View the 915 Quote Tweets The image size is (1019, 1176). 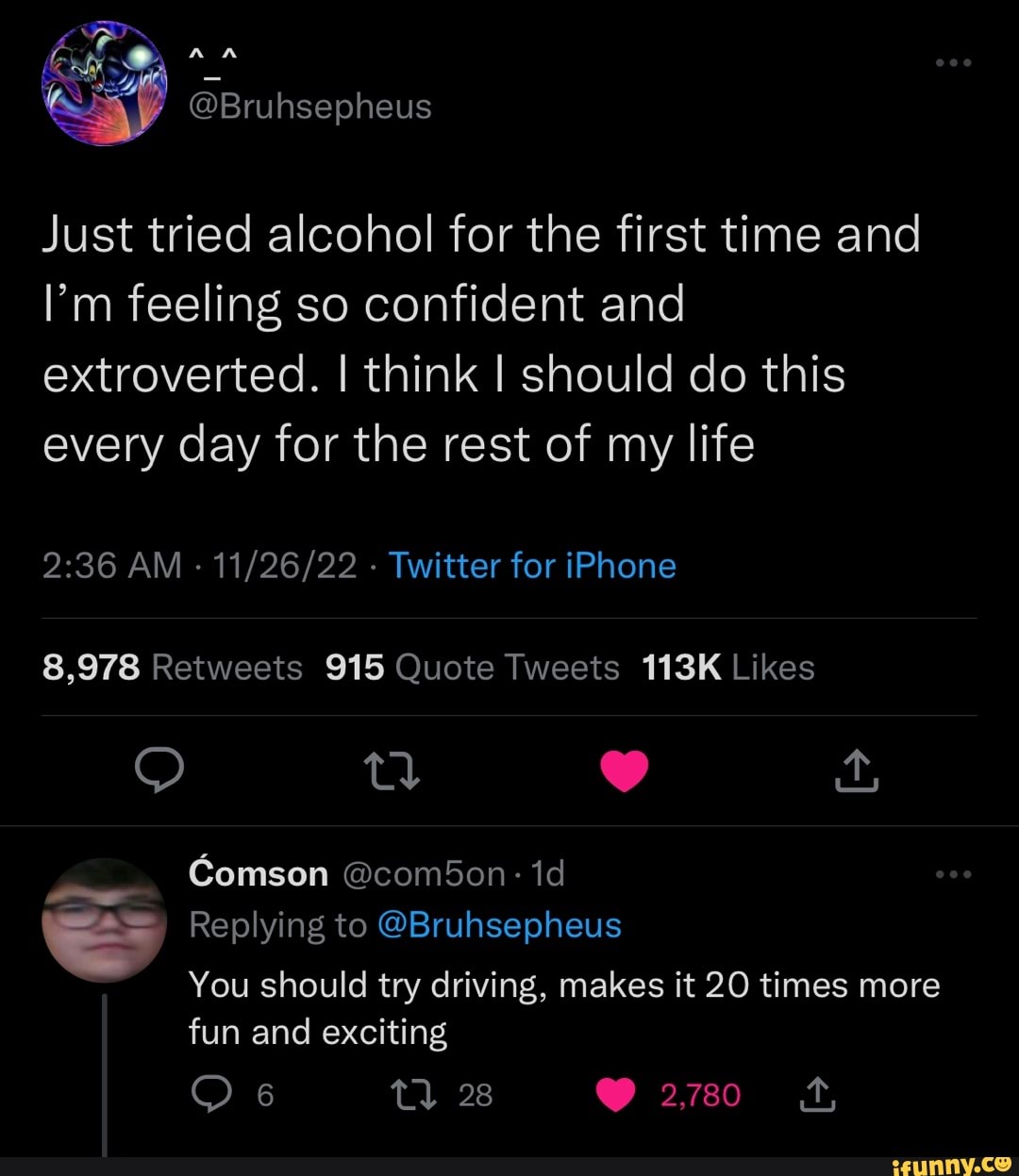coord(472,668)
